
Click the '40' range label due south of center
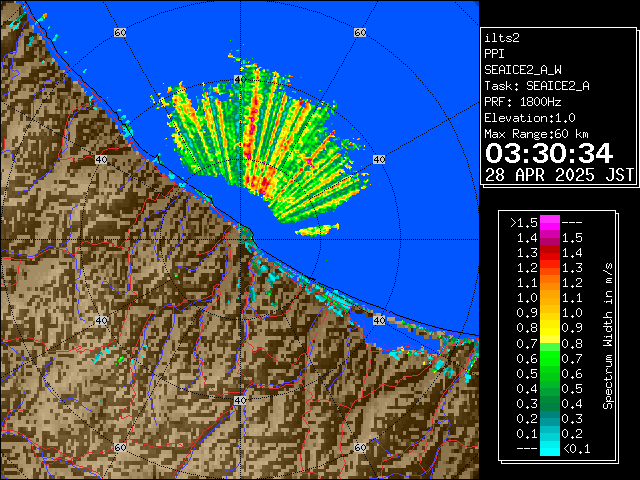point(240,400)
